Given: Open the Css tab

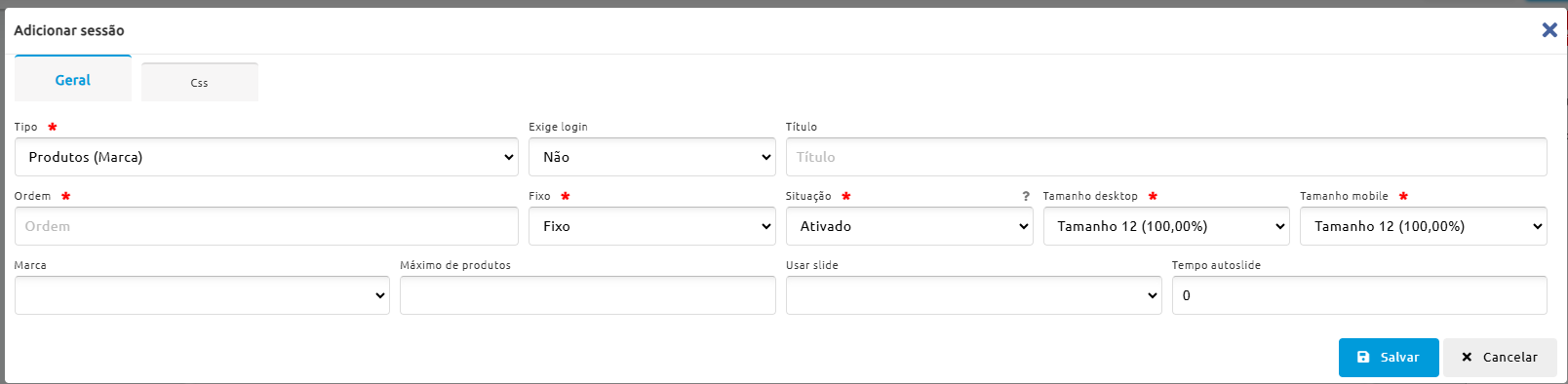Looking at the screenshot, I should (x=200, y=82).
